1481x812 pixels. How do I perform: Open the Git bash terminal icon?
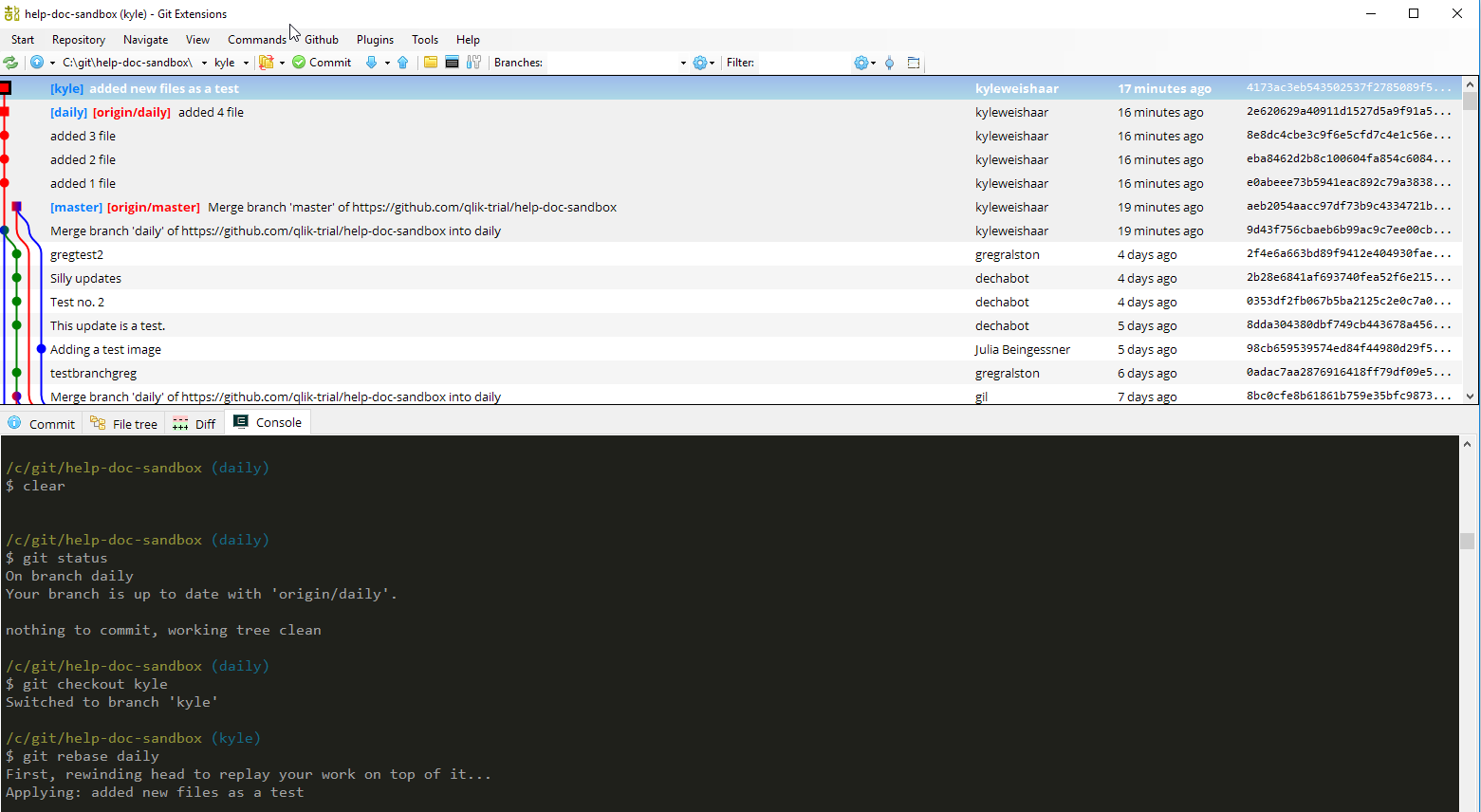click(453, 63)
